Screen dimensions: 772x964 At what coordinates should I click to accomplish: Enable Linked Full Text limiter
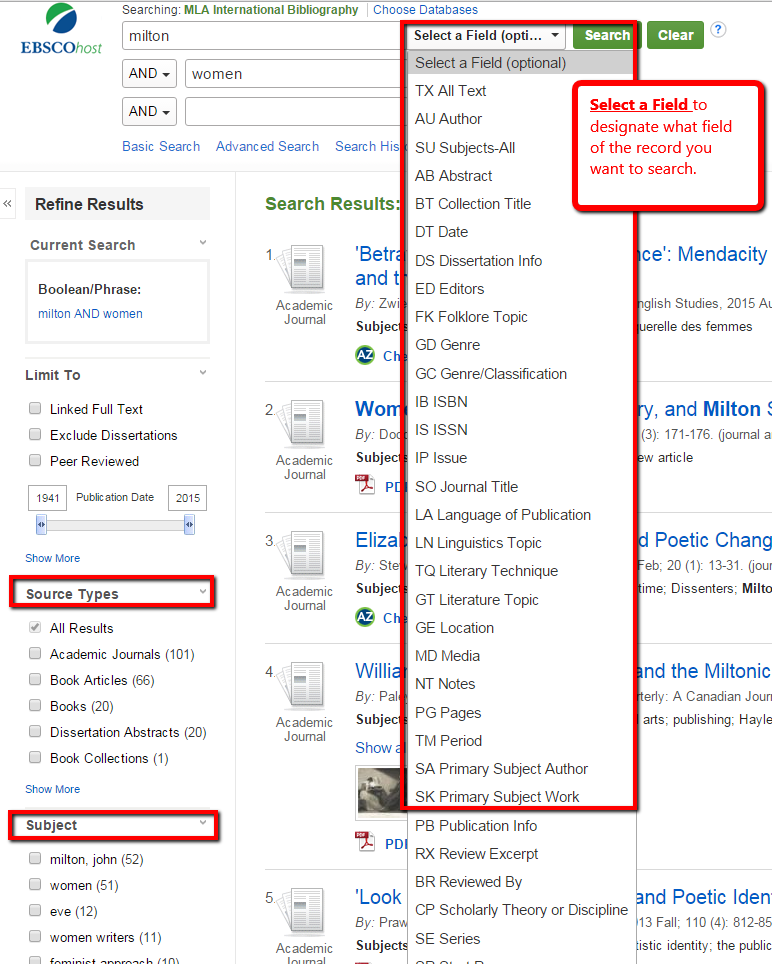pos(35,408)
